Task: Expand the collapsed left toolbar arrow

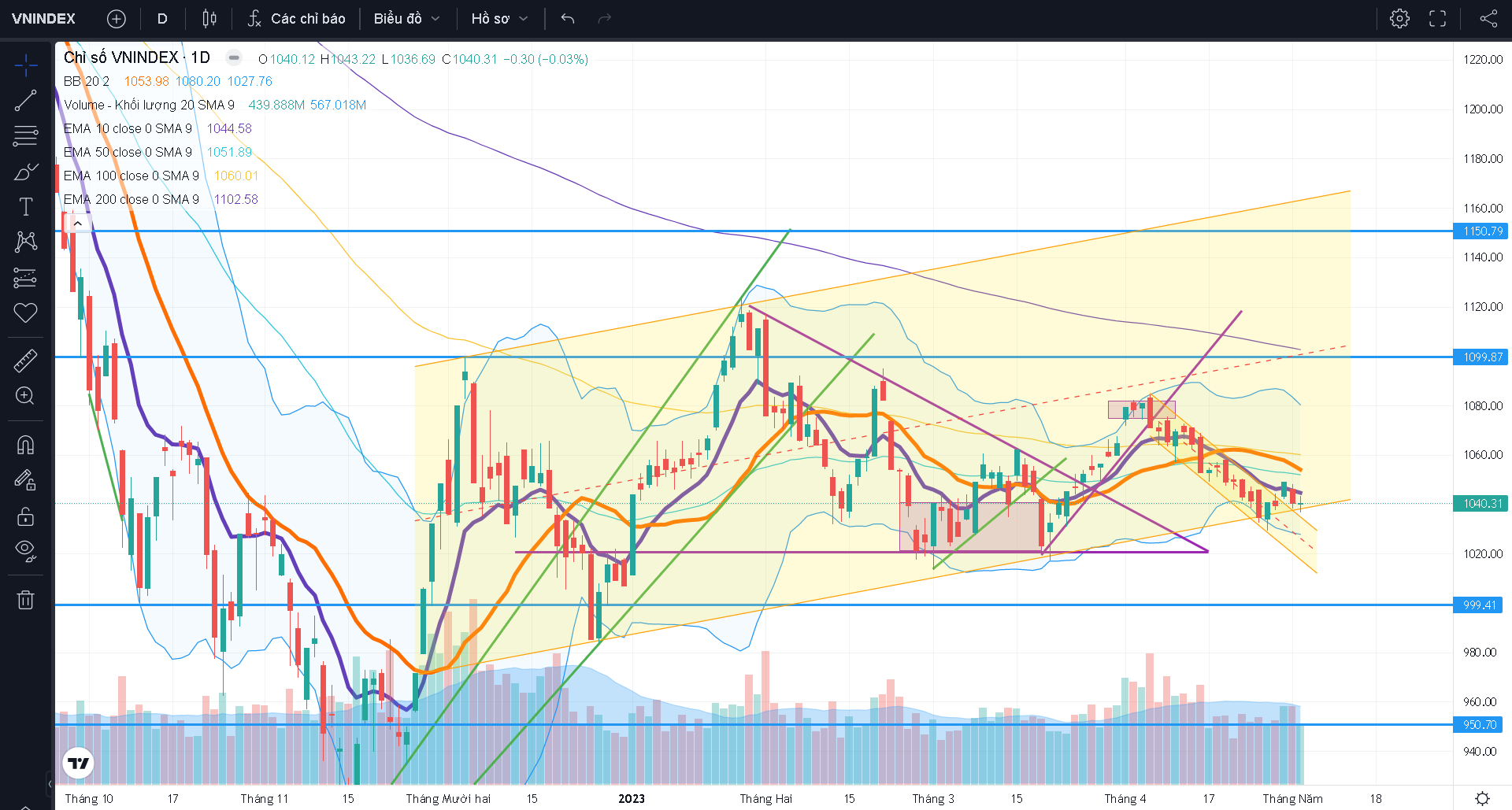Action: [50, 784]
